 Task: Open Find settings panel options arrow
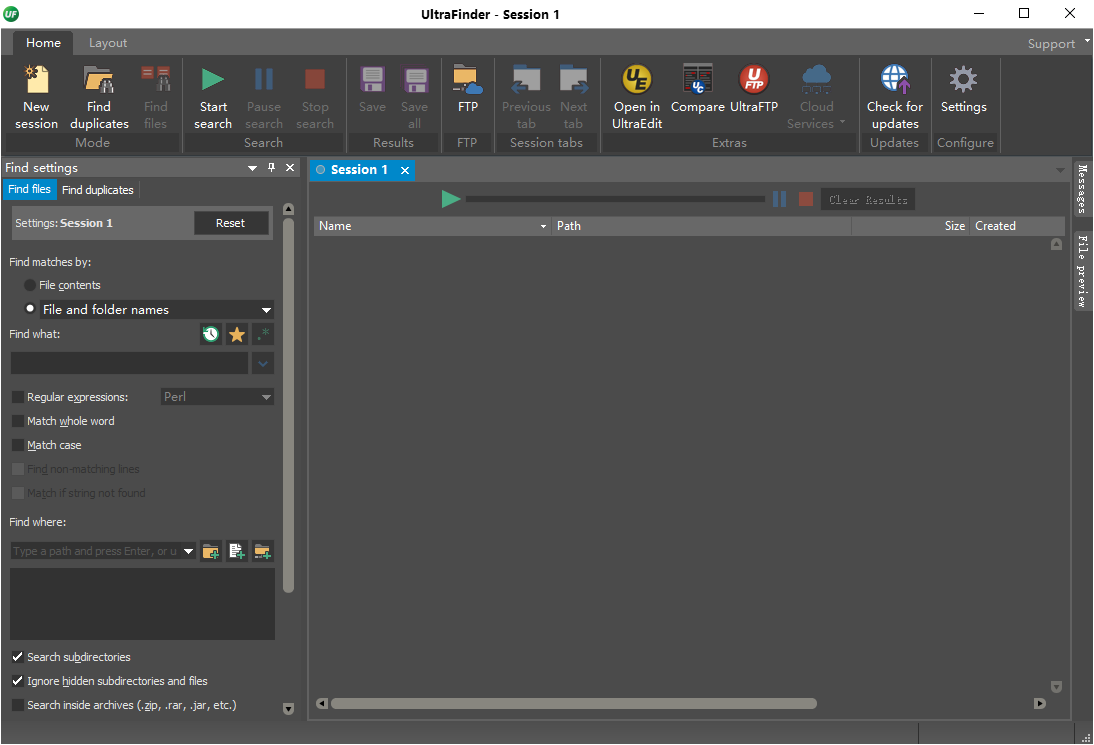[252, 168]
